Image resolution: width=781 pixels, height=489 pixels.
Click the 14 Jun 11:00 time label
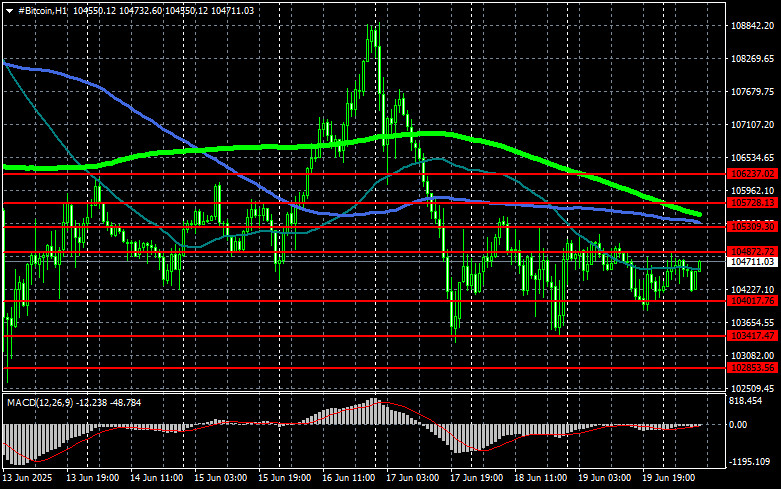156,478
